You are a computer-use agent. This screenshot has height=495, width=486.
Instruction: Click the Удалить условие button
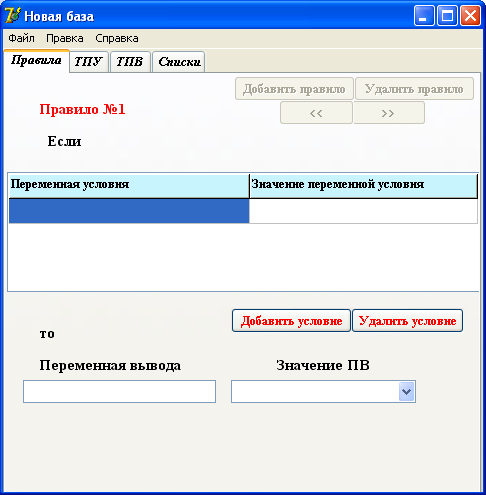tap(407, 321)
